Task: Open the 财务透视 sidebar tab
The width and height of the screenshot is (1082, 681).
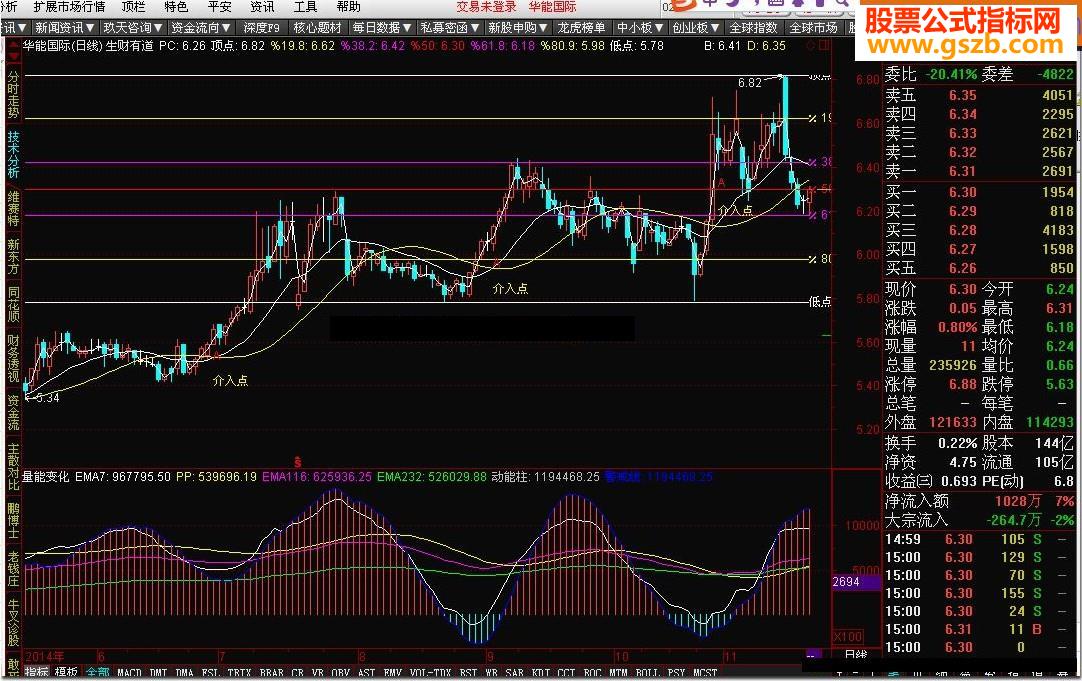Action: pos(13,358)
